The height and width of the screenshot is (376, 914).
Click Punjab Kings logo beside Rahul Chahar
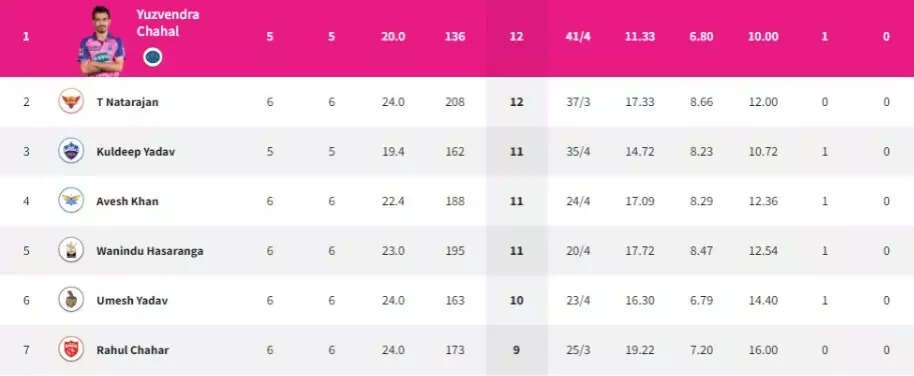[71, 349]
